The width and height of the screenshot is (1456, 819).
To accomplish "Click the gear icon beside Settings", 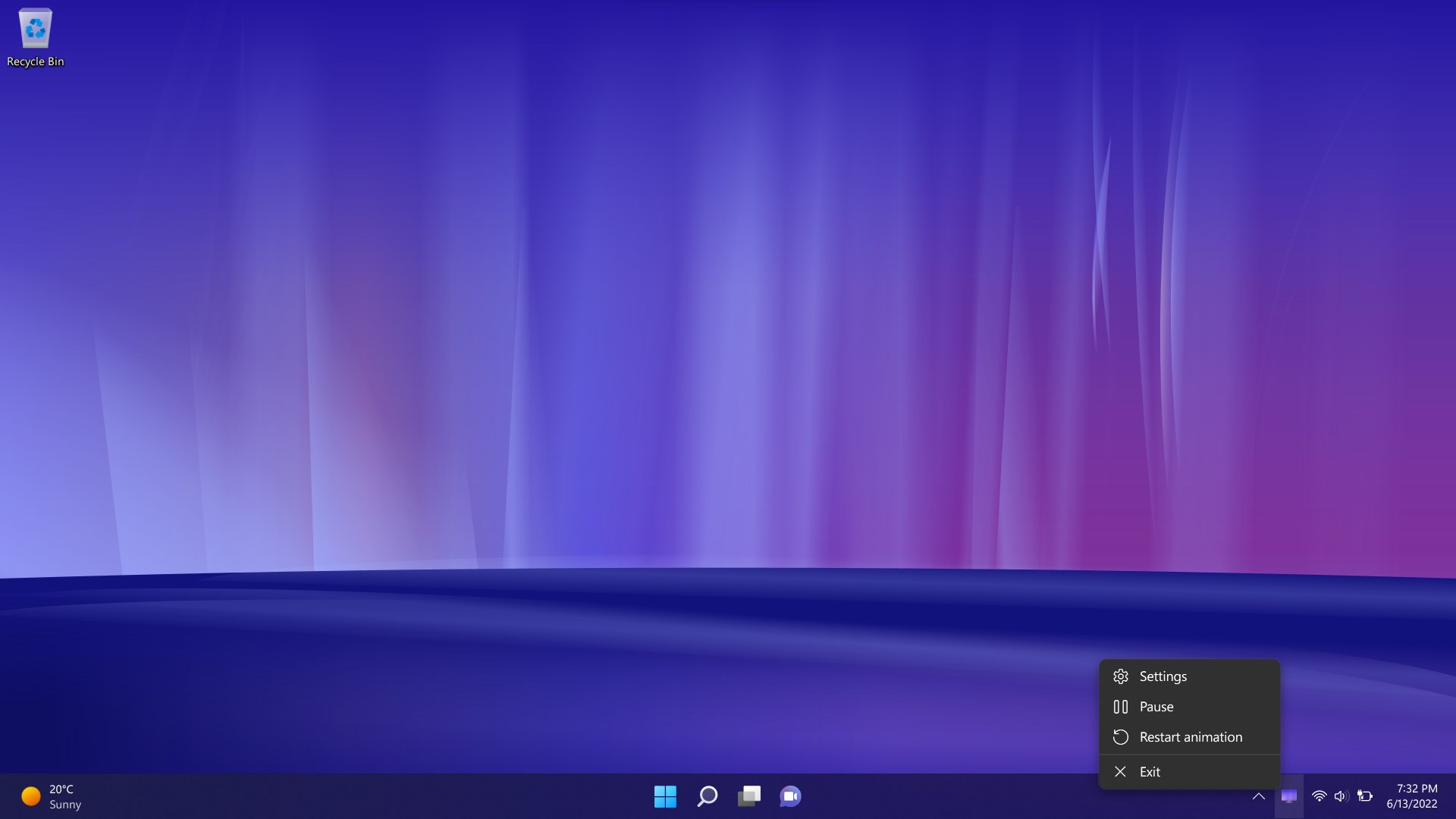I will [x=1121, y=676].
